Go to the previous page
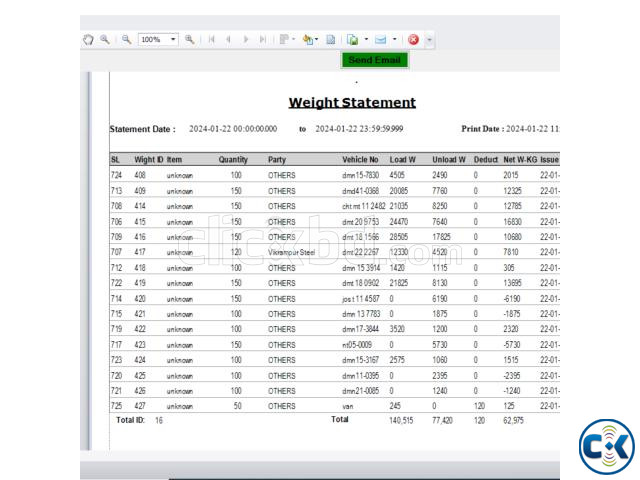Image resolution: width=640 pixels, height=480 pixels. point(229,40)
